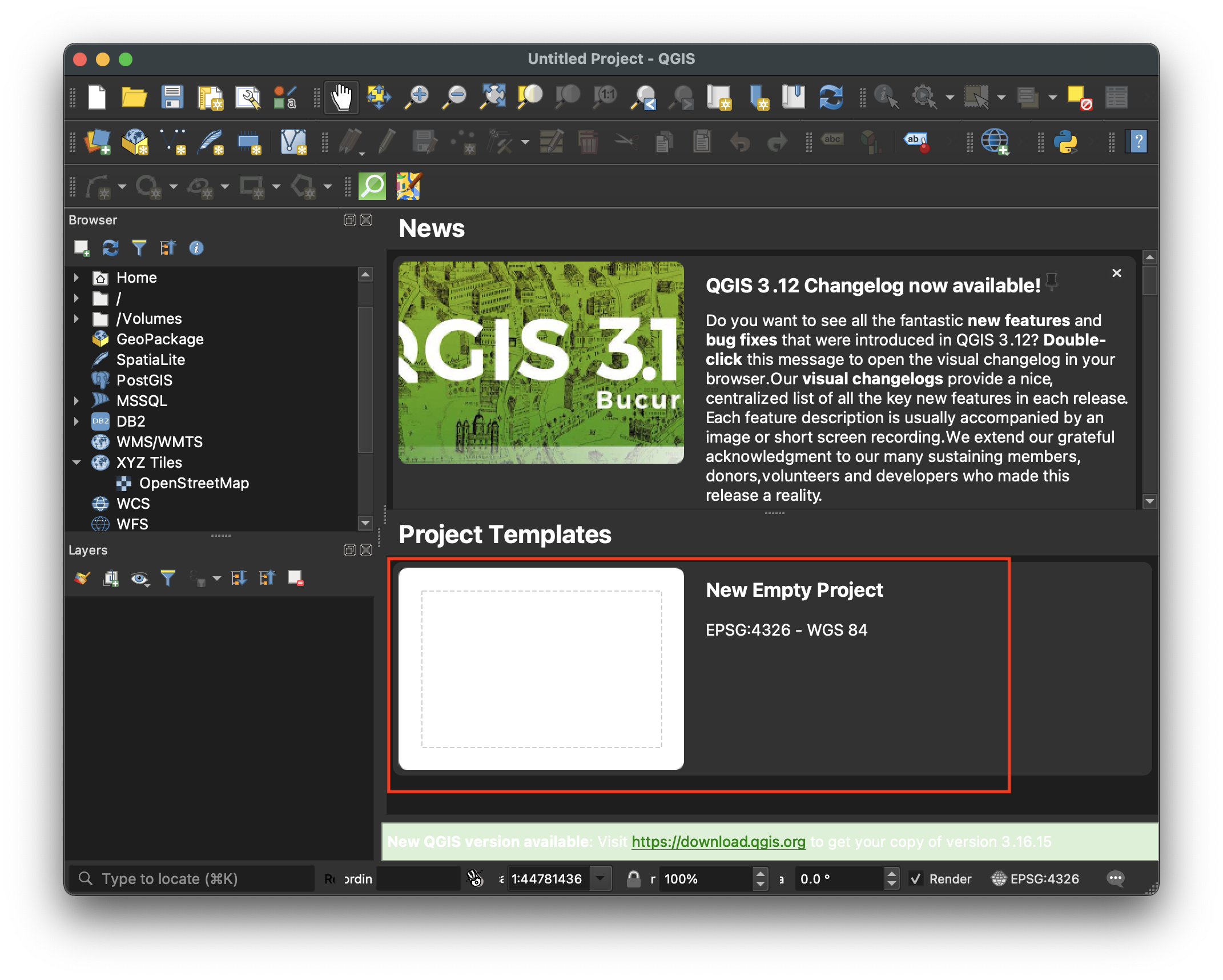1223x980 pixels.
Task: Open a project with the folder icon
Action: pyautogui.click(x=134, y=97)
